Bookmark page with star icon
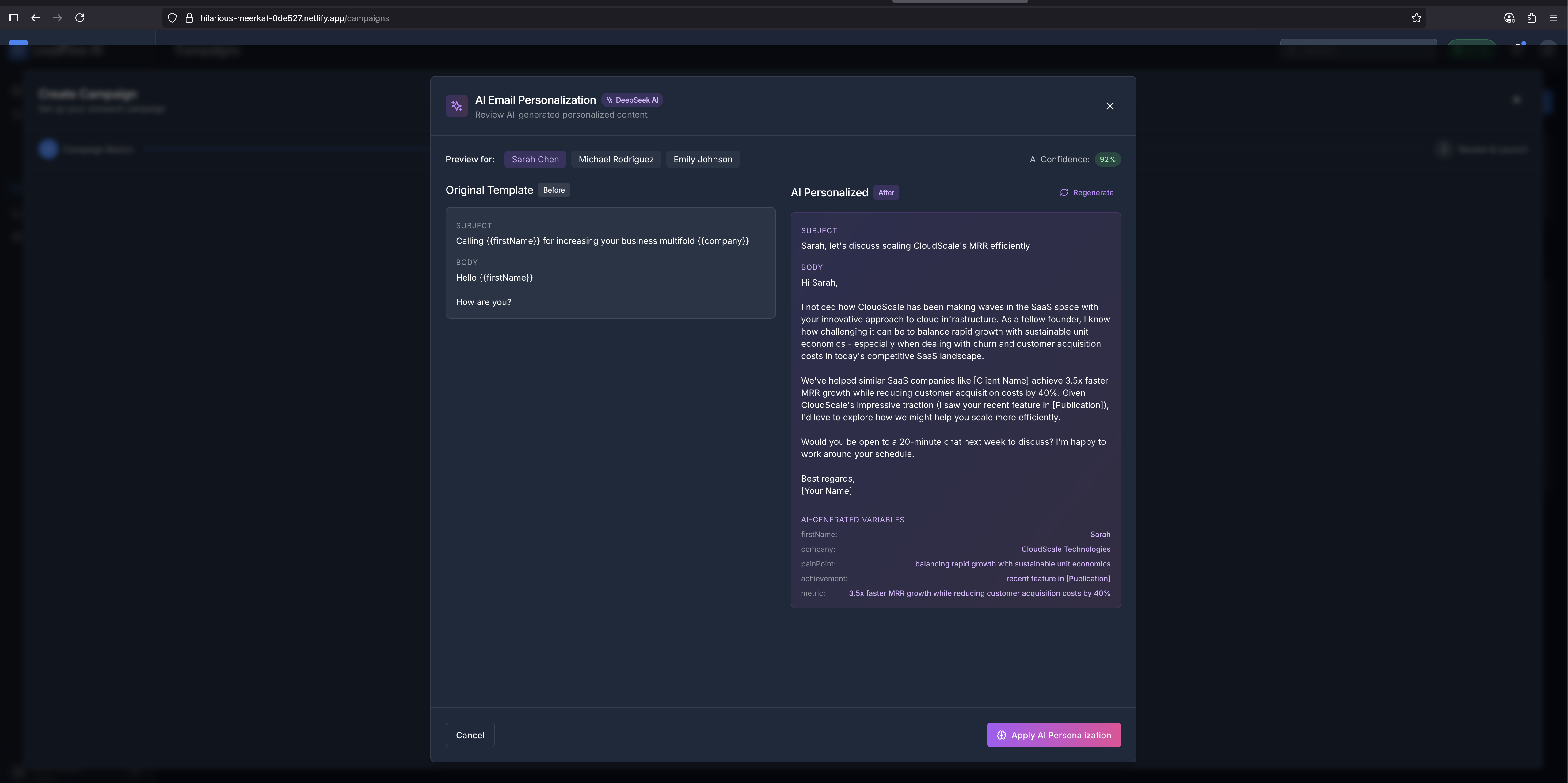This screenshot has height=783, width=1568. tap(1416, 18)
